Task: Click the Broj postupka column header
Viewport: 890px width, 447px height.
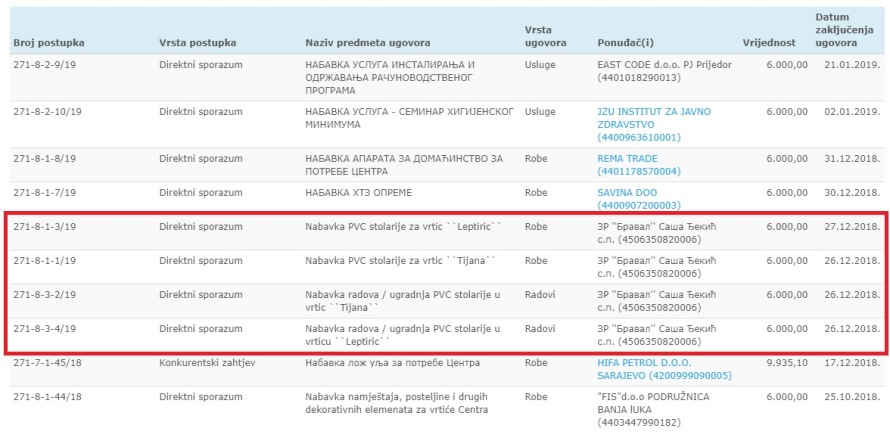Action: coord(48,43)
